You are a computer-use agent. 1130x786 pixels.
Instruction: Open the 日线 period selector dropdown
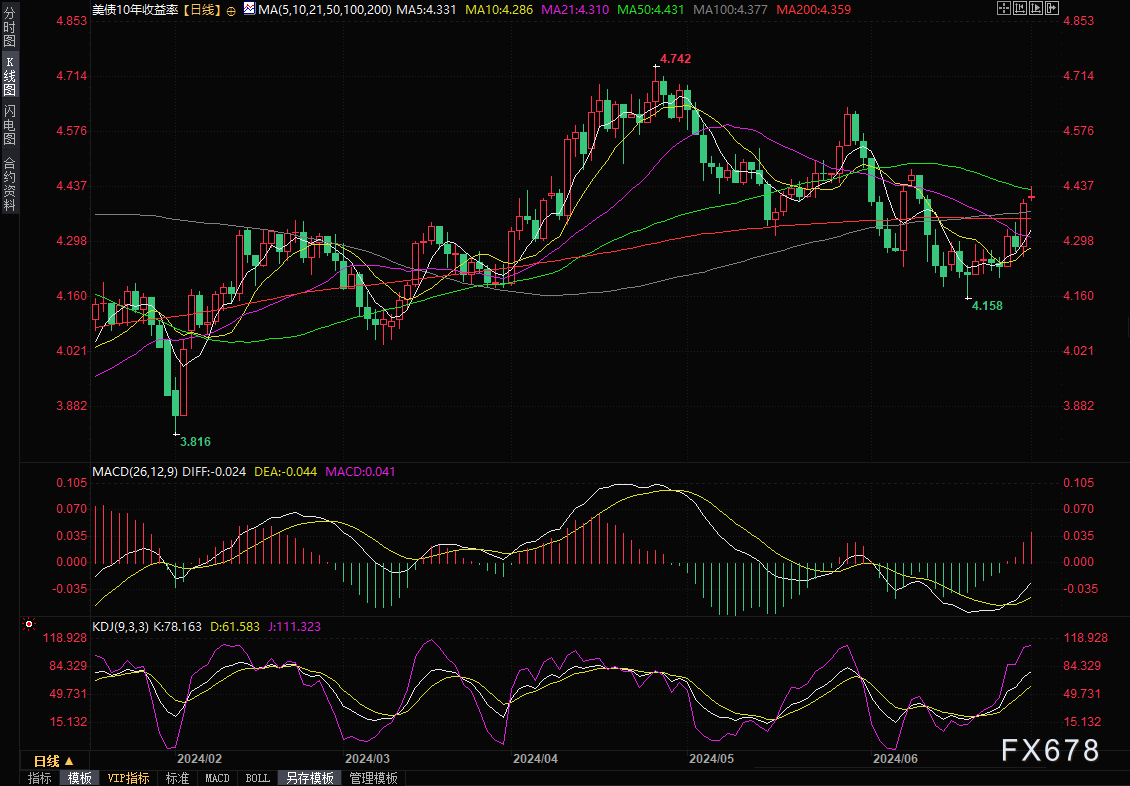(x=48, y=759)
